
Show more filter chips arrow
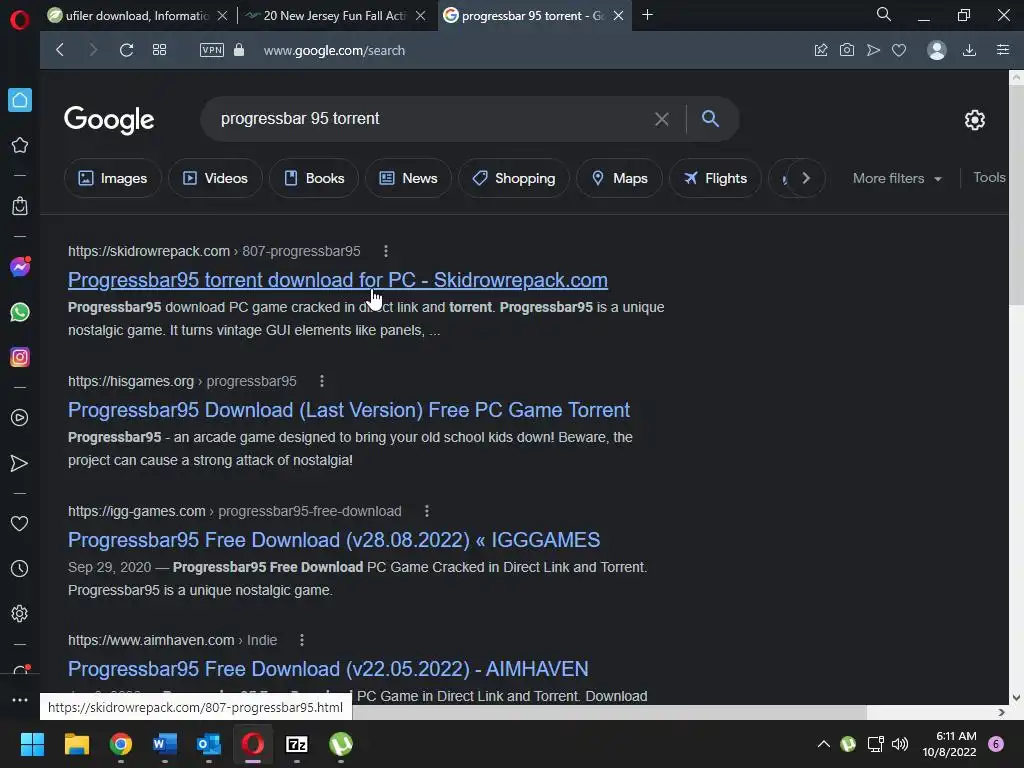[806, 178]
